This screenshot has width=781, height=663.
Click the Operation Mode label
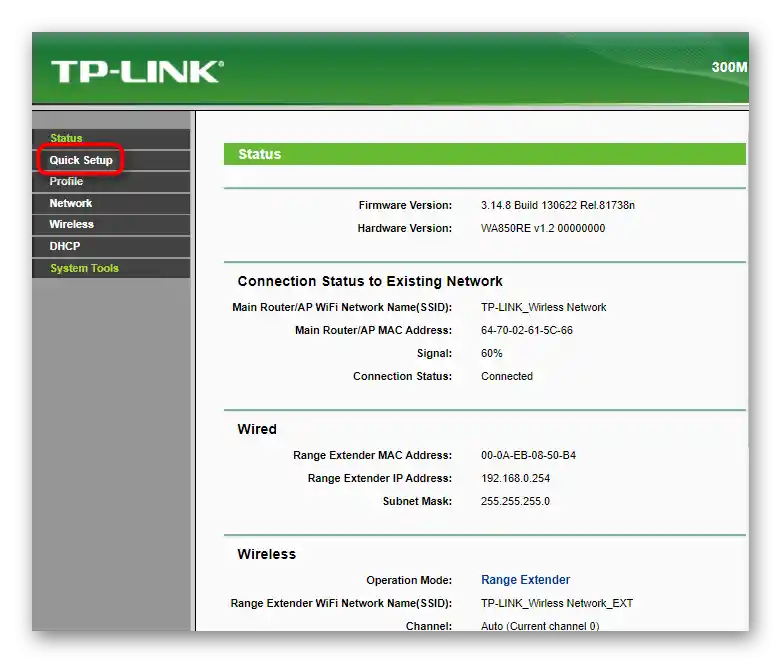[409, 580]
